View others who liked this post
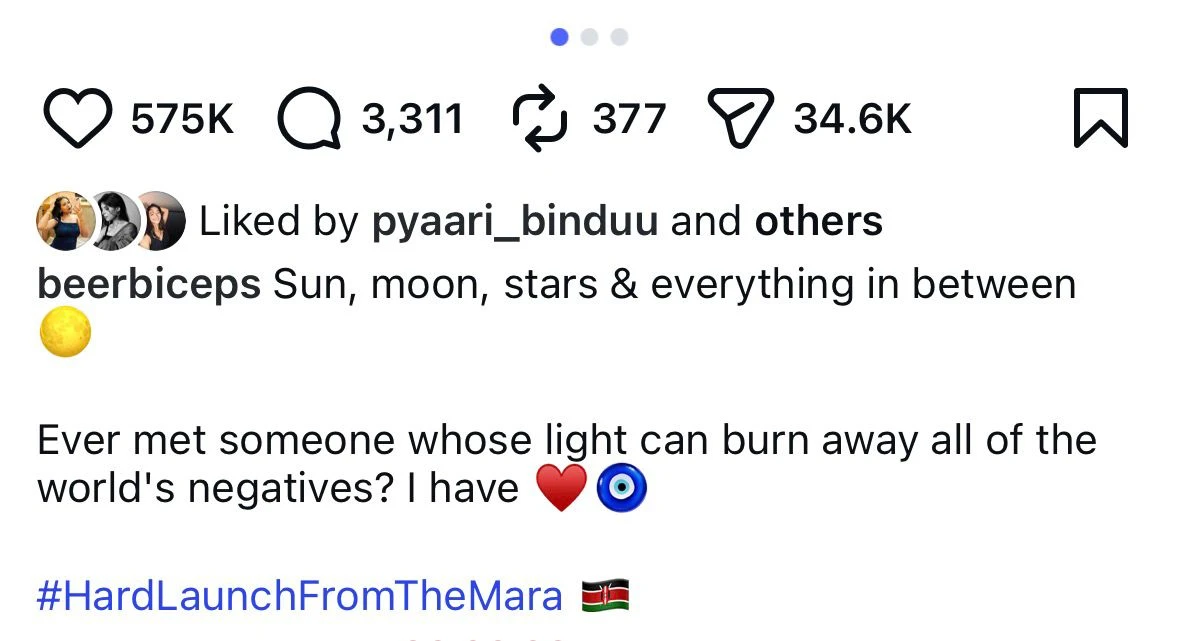Screen dimensions: 1179x641 (818, 221)
